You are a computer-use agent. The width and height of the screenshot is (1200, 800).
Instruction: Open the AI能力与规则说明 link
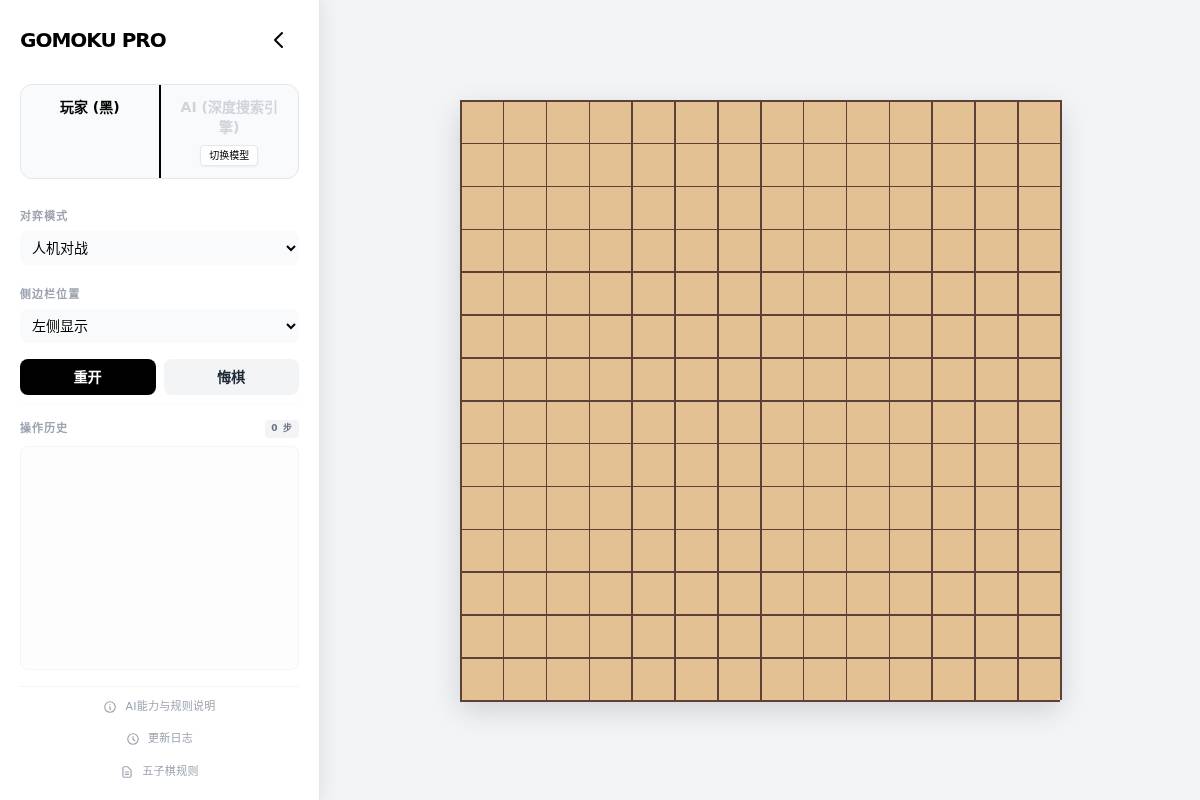(170, 706)
